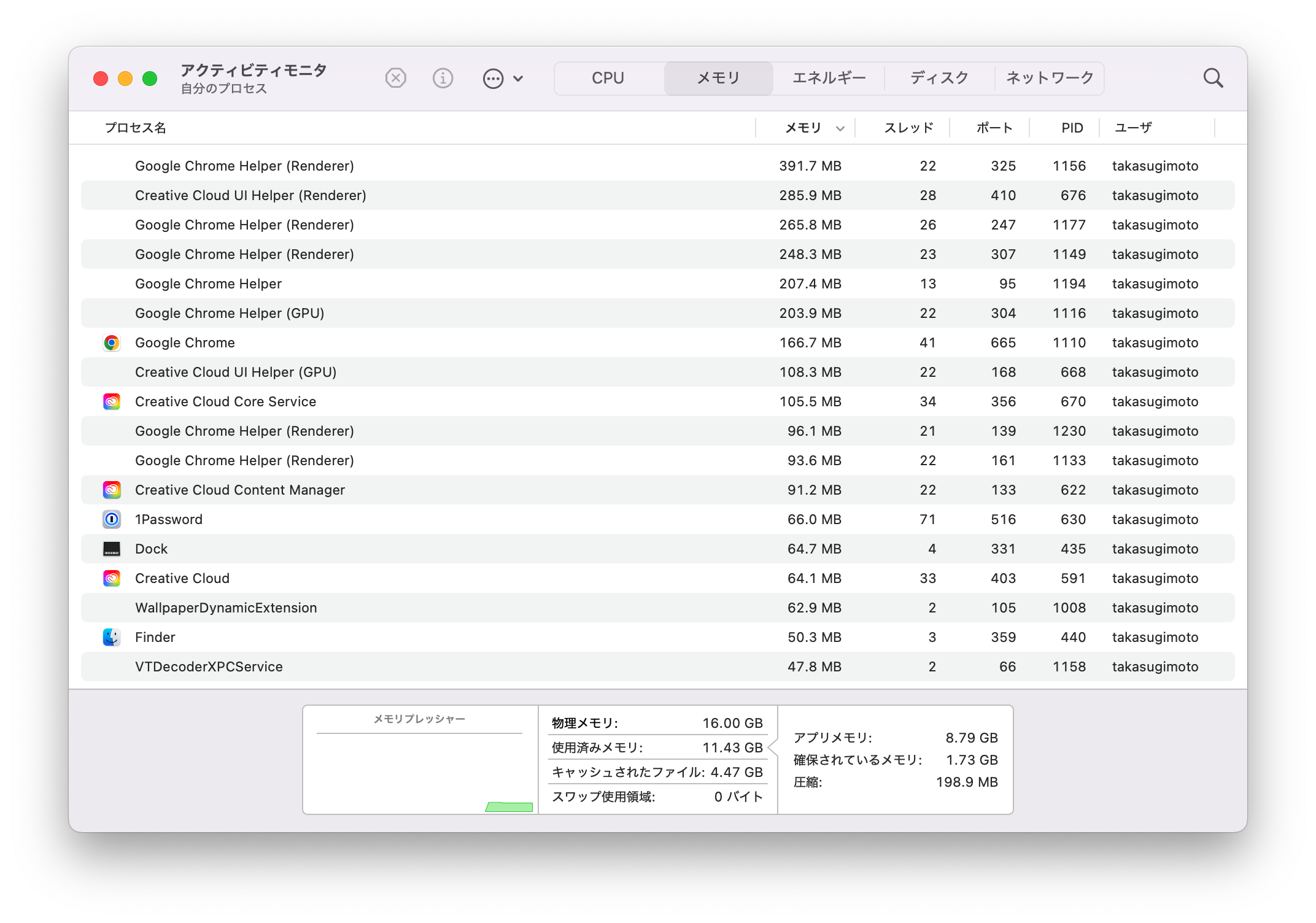Switch to the メモリ tab
This screenshot has height=923, width=1316.
[718, 78]
